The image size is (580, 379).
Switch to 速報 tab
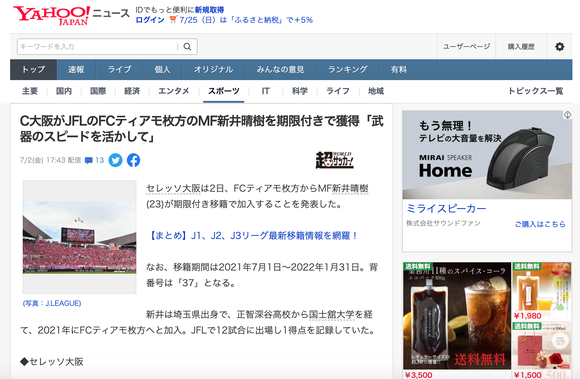[x=76, y=70]
